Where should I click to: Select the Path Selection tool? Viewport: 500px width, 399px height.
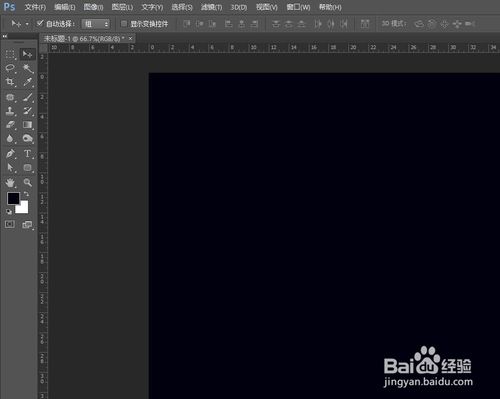click(x=10, y=167)
